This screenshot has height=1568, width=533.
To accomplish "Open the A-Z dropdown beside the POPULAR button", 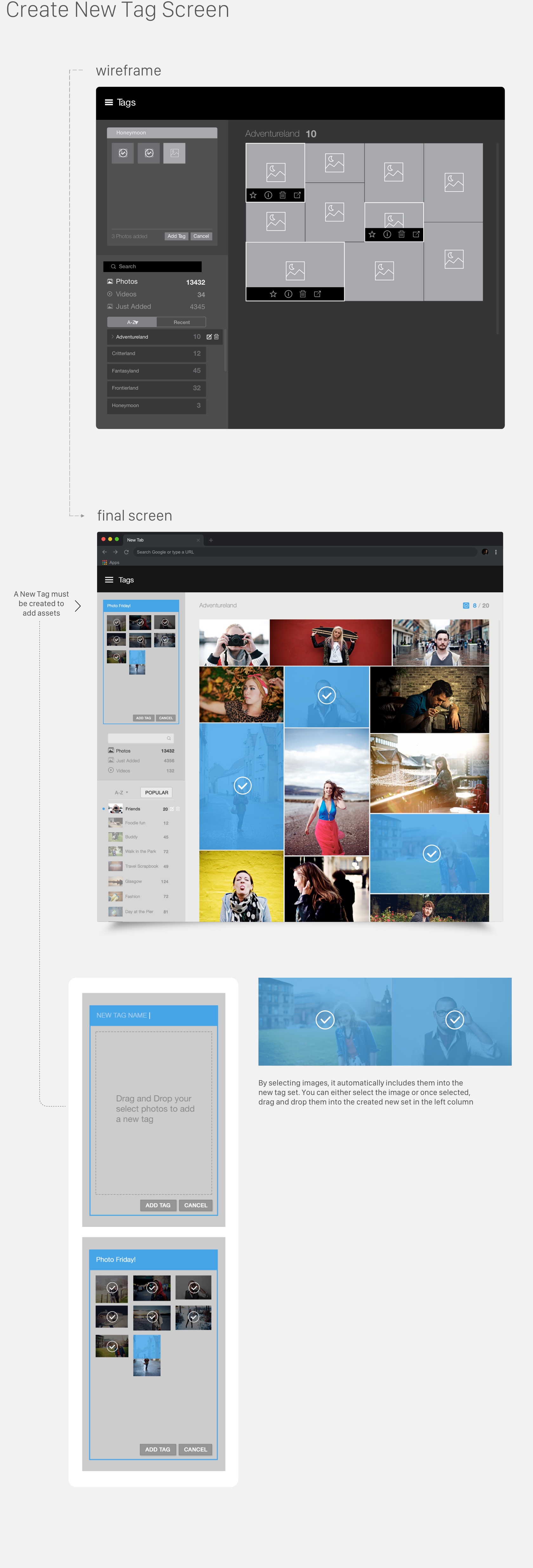I will tap(121, 793).
